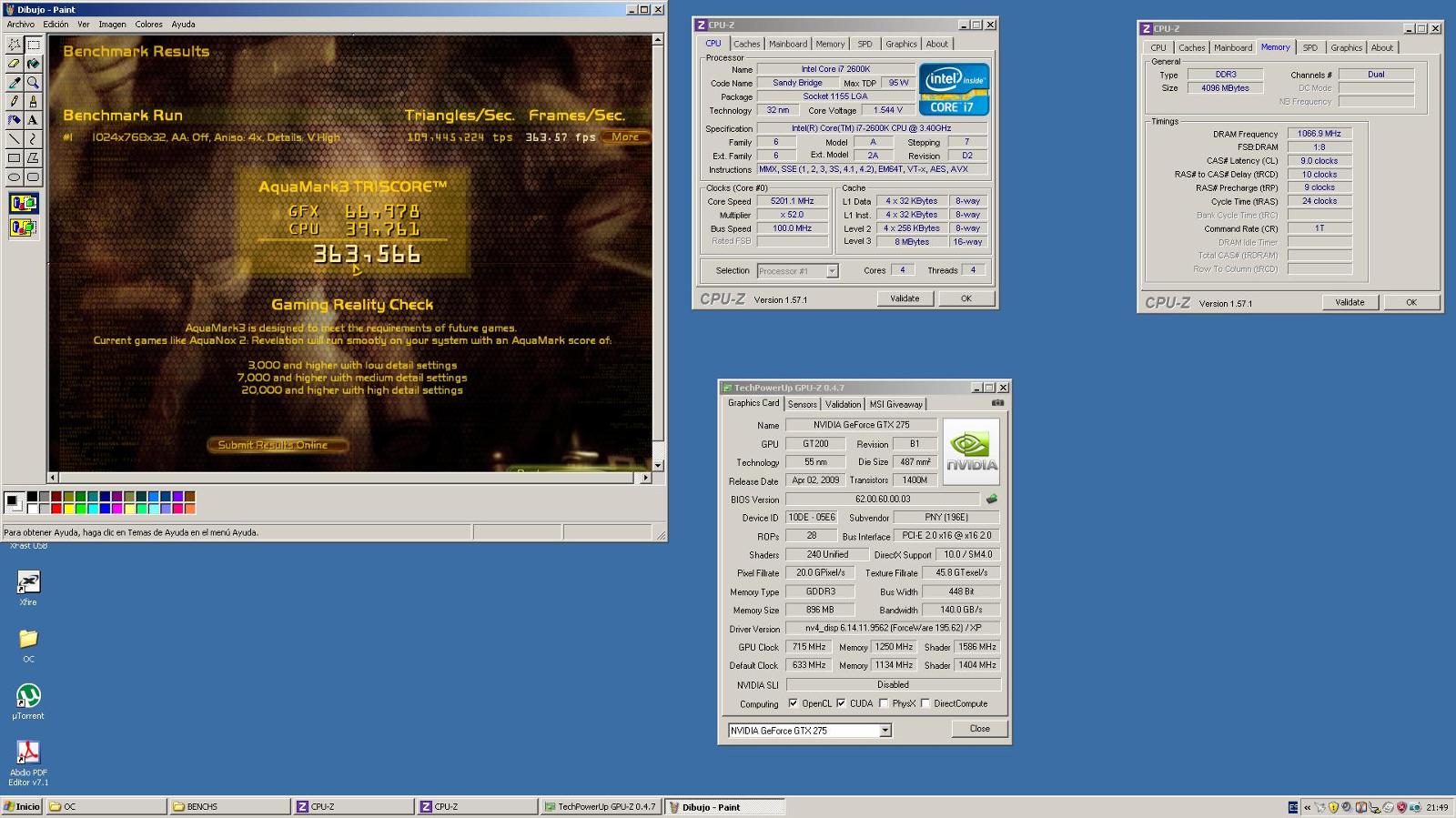Viewport: 1456px width, 818px height.
Task: Click the BIOS save chip icon in GPU-Z
Action: 992,499
